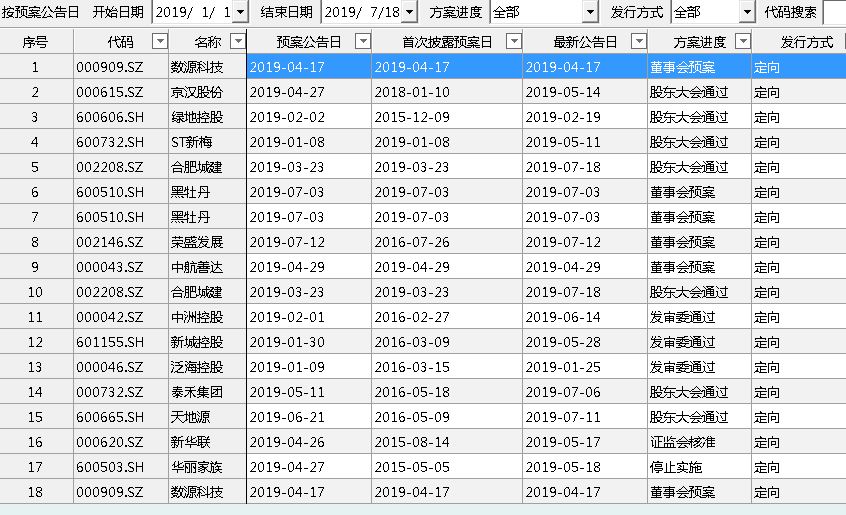Select the 京汉股份 name cell
The height and width of the screenshot is (515, 846).
coord(208,92)
